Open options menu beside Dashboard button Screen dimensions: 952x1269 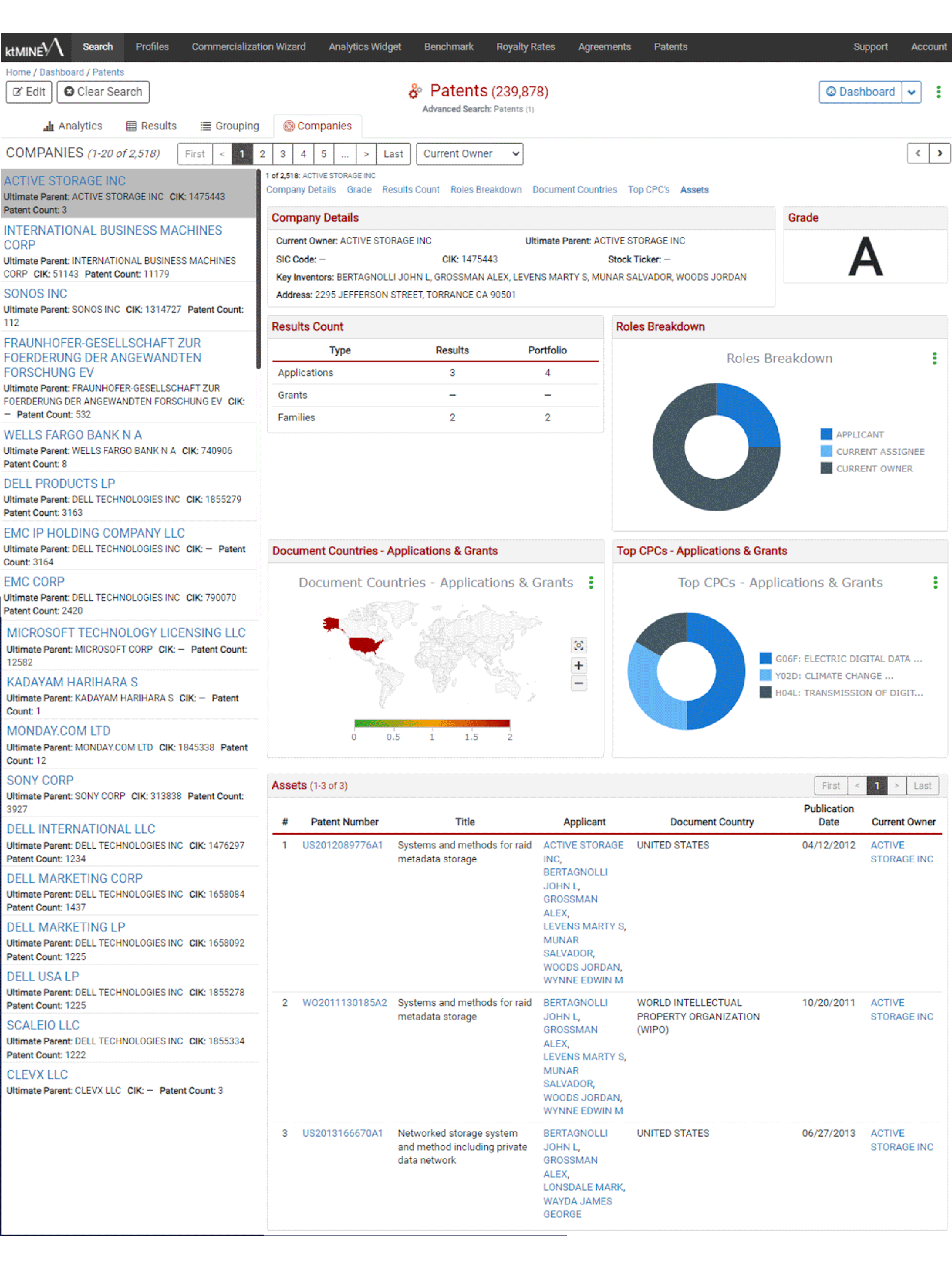[938, 92]
